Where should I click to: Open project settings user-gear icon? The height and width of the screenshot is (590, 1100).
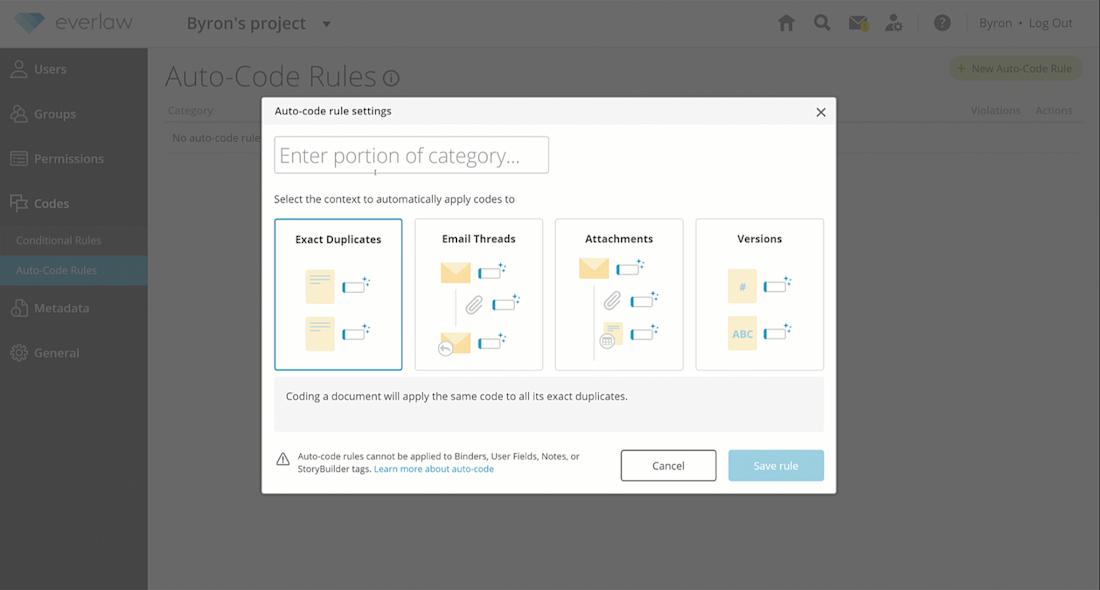pos(894,23)
